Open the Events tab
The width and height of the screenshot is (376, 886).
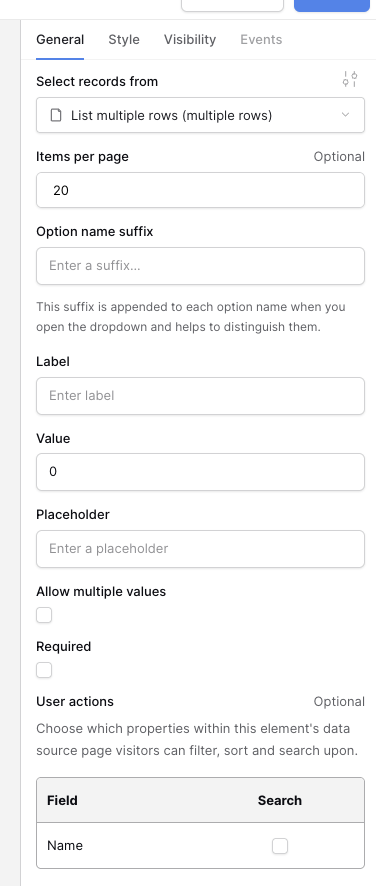261,40
